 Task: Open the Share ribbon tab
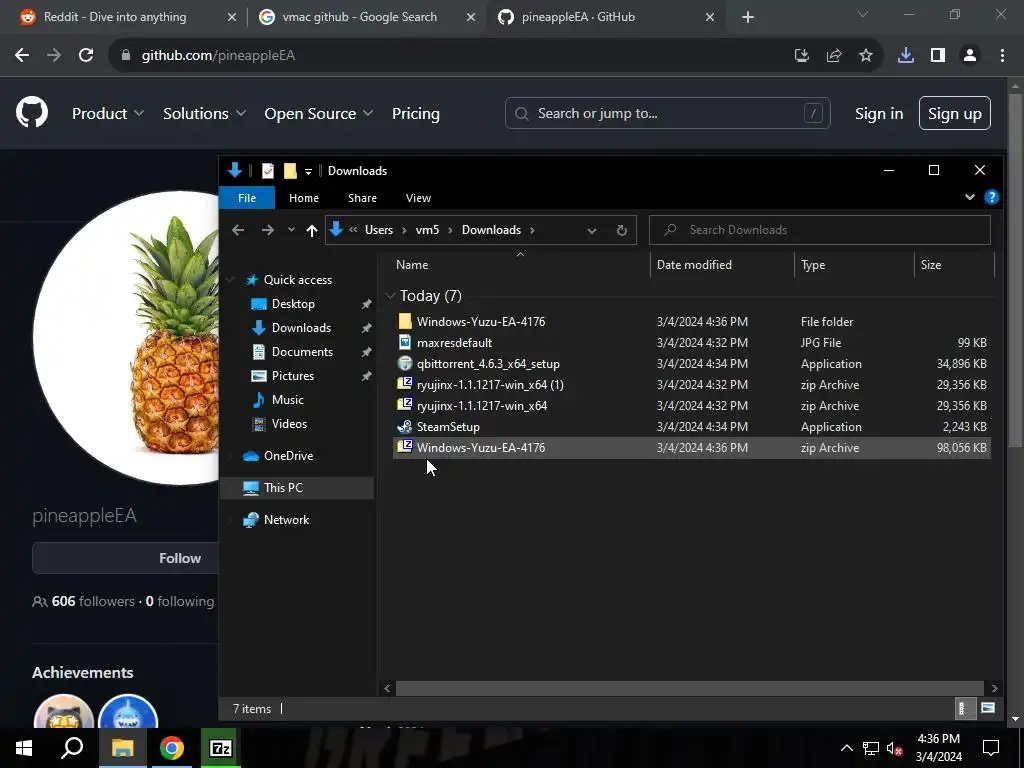[362, 198]
